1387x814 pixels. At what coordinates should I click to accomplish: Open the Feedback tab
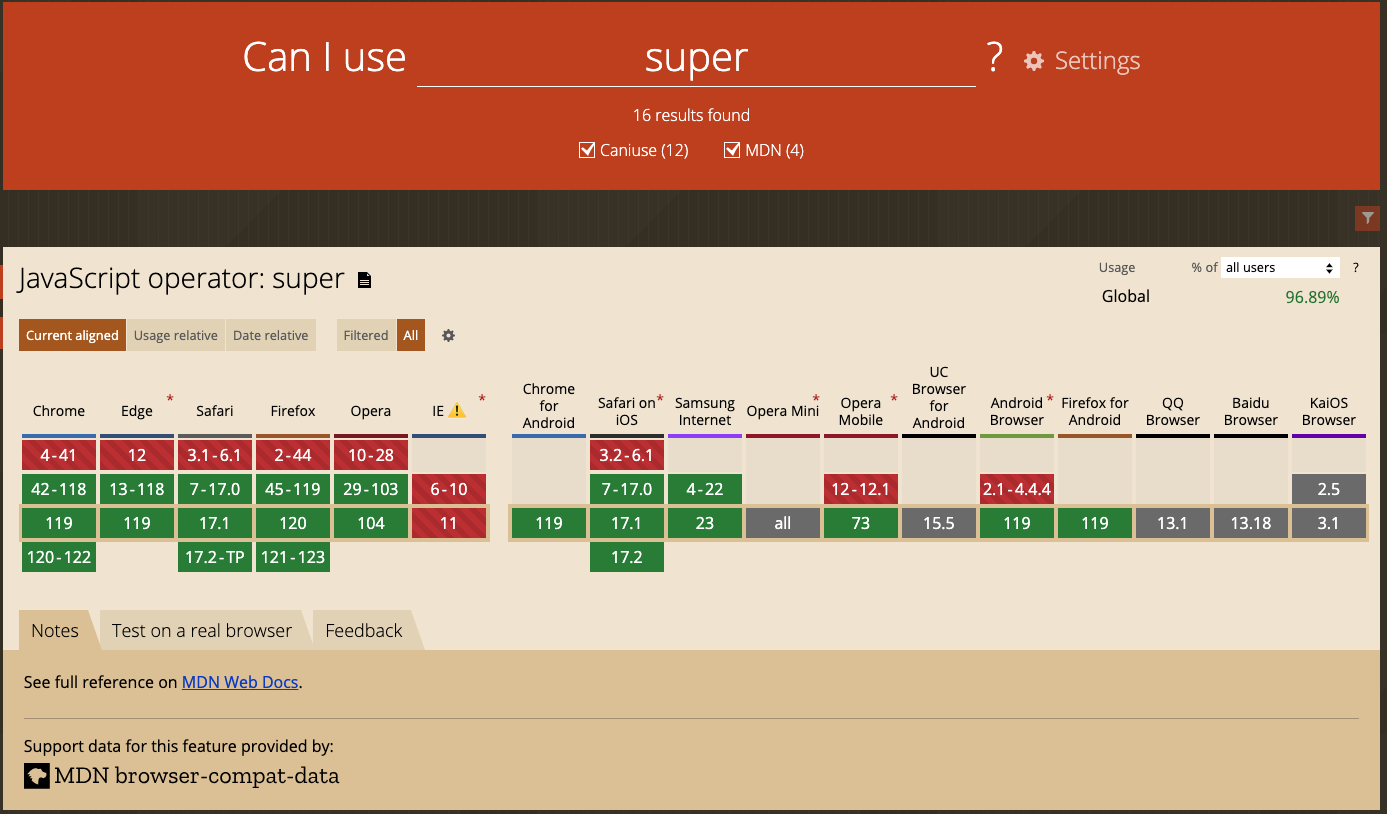[364, 631]
